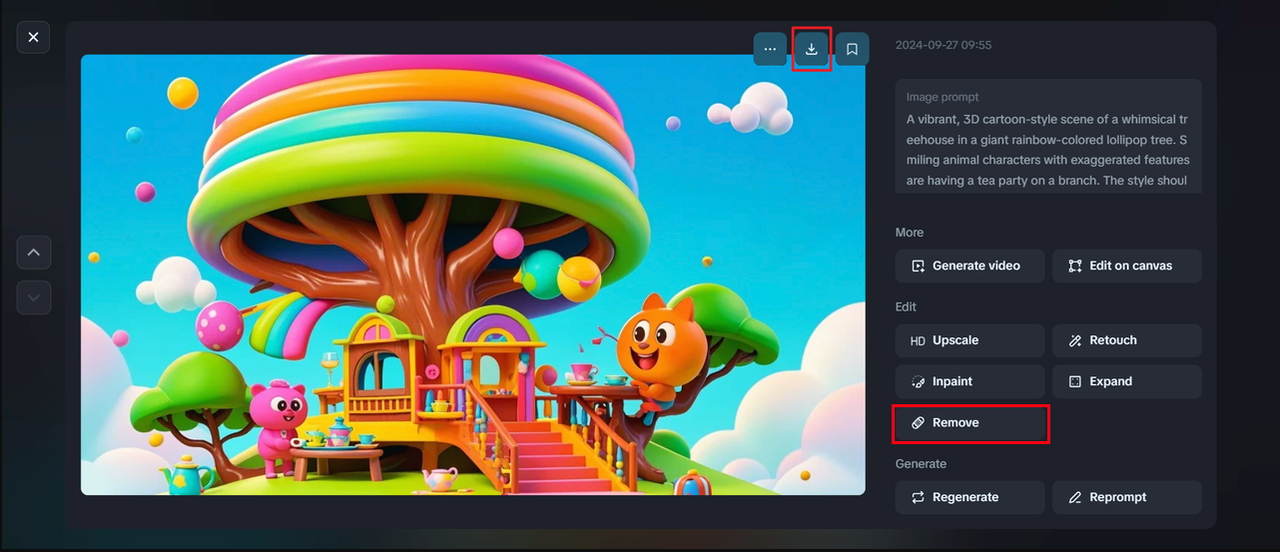1280x552 pixels.
Task: Click the "More" section heading
Action: 909,232
